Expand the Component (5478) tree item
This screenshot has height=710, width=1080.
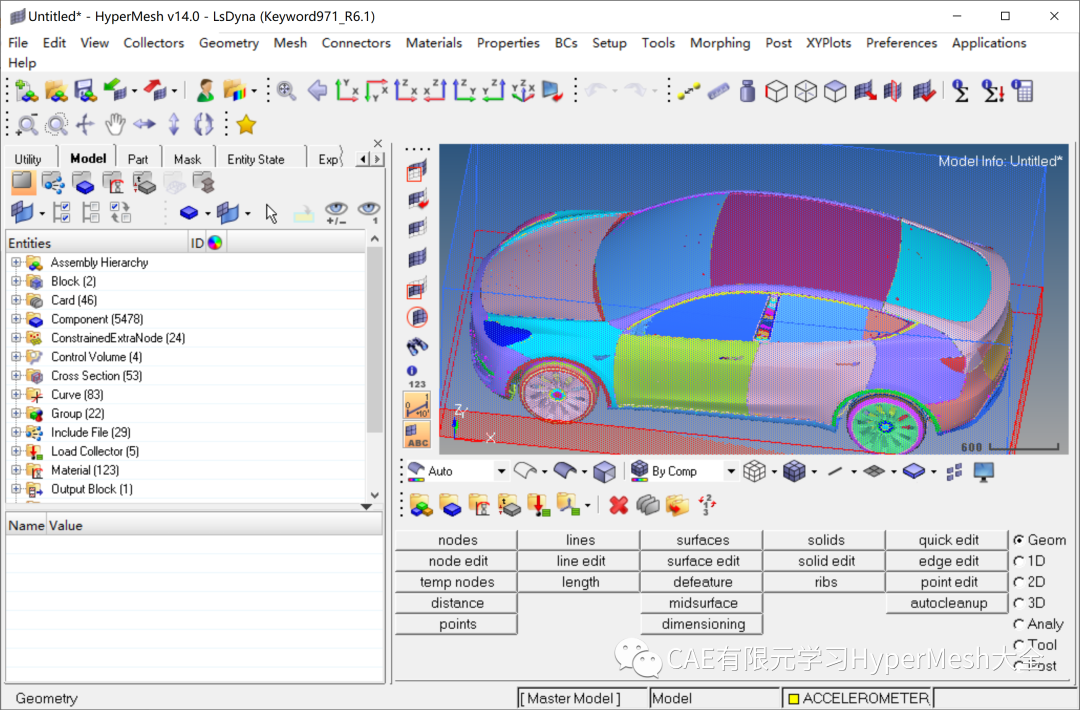(x=18, y=318)
